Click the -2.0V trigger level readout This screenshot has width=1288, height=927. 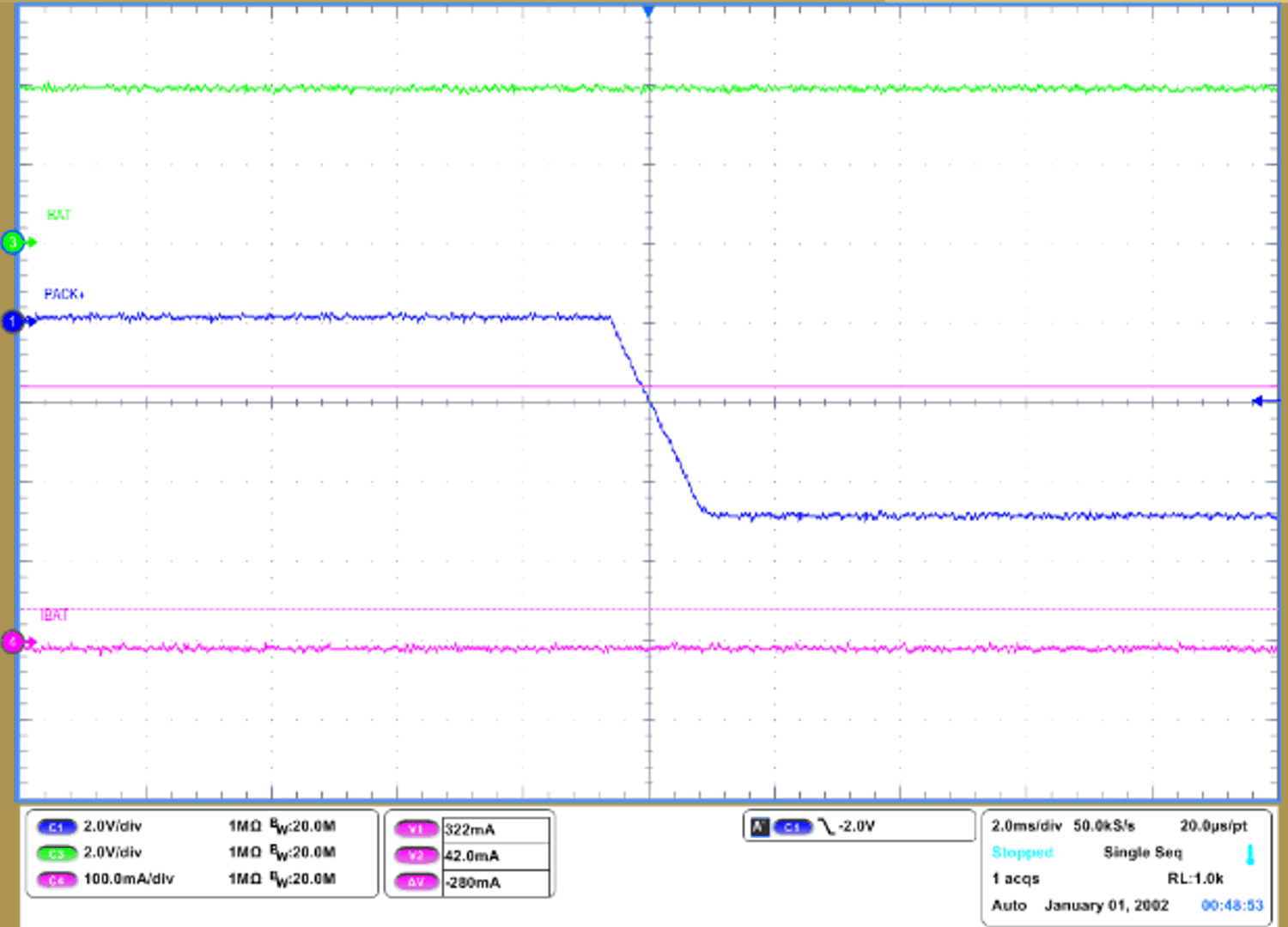tap(856, 827)
